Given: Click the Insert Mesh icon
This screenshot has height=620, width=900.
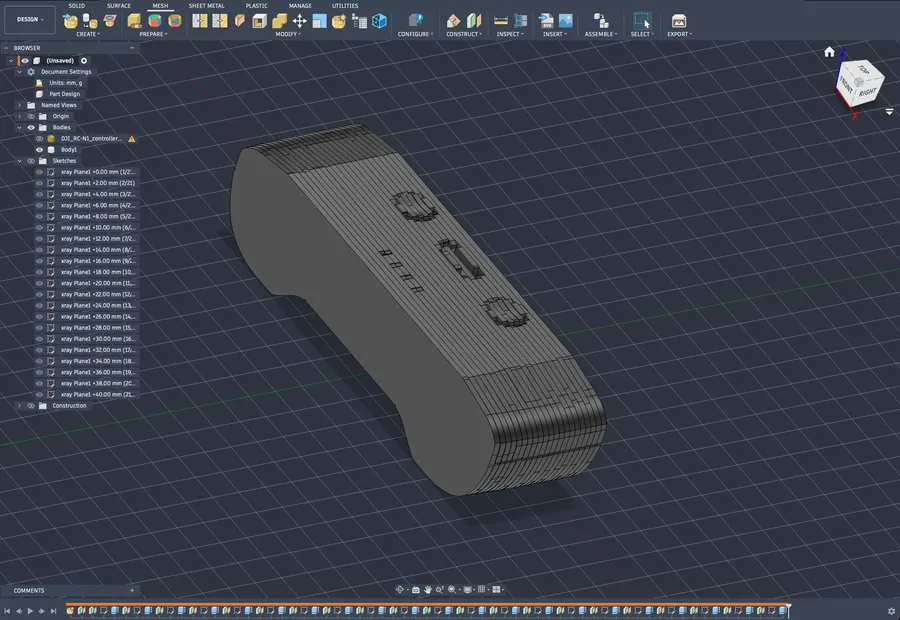Looking at the screenshot, I should (71, 21).
